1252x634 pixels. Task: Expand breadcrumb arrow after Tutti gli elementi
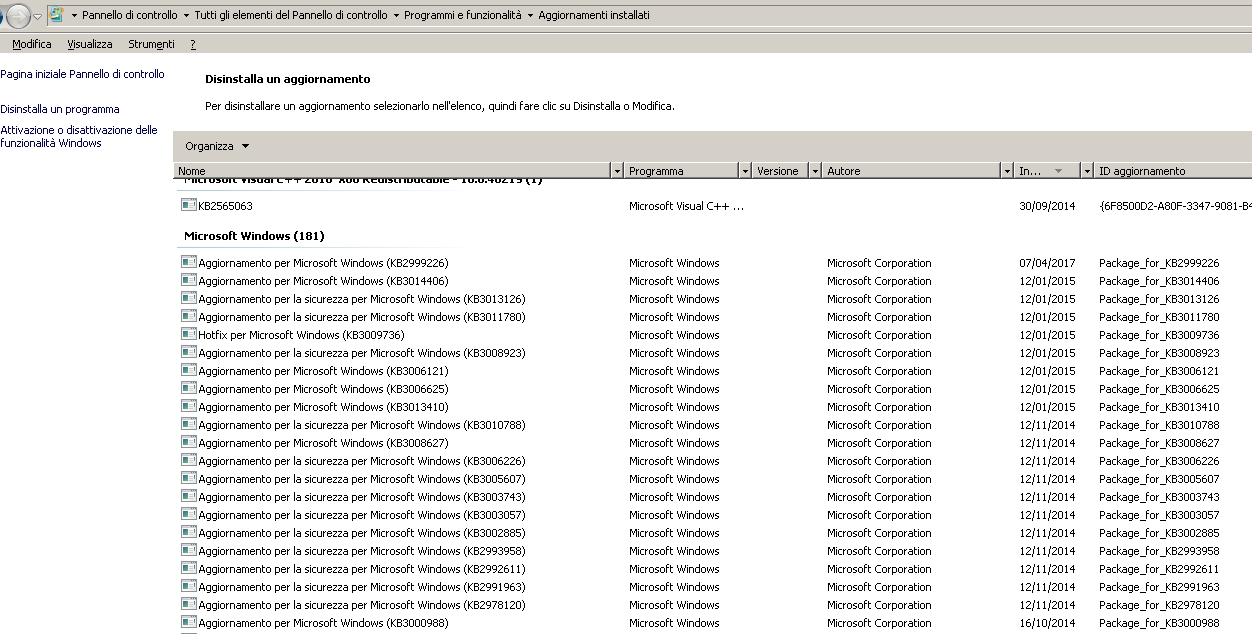click(x=396, y=15)
